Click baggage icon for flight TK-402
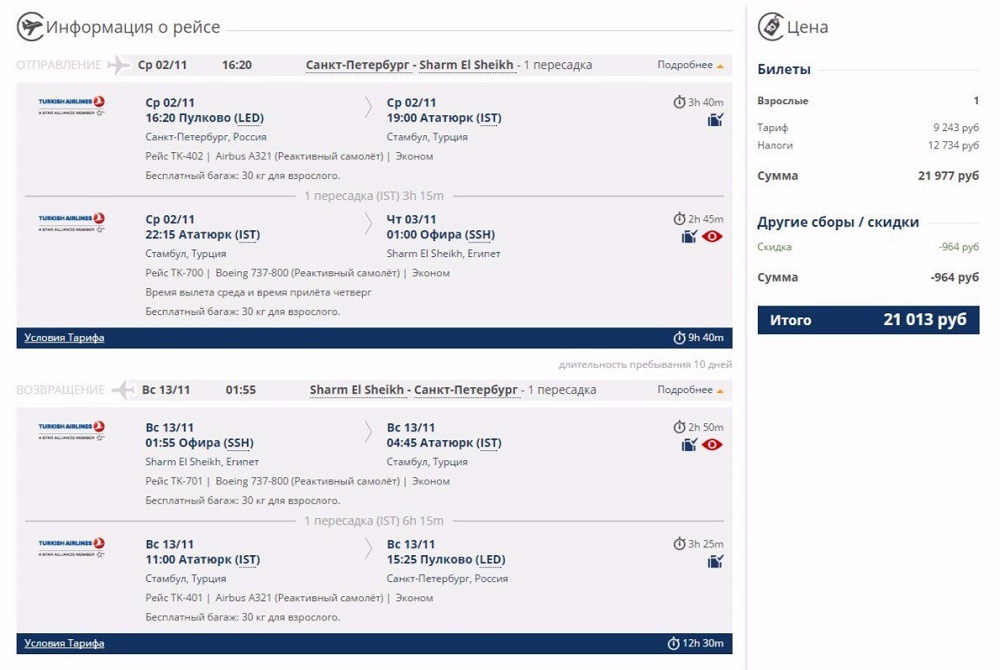The width and height of the screenshot is (1000, 670). (x=714, y=120)
